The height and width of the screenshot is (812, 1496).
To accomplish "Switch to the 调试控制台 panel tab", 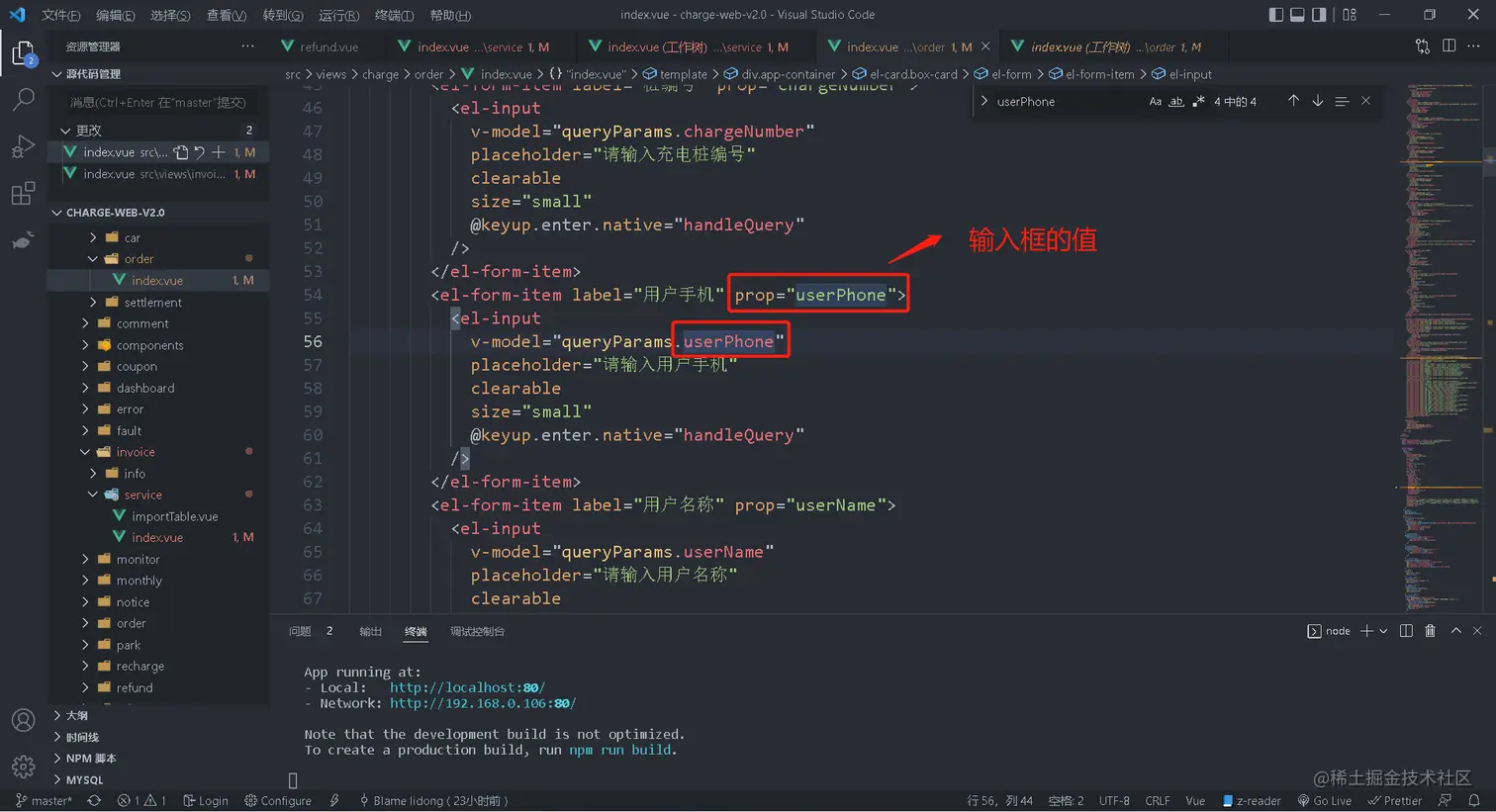I will (x=477, y=631).
